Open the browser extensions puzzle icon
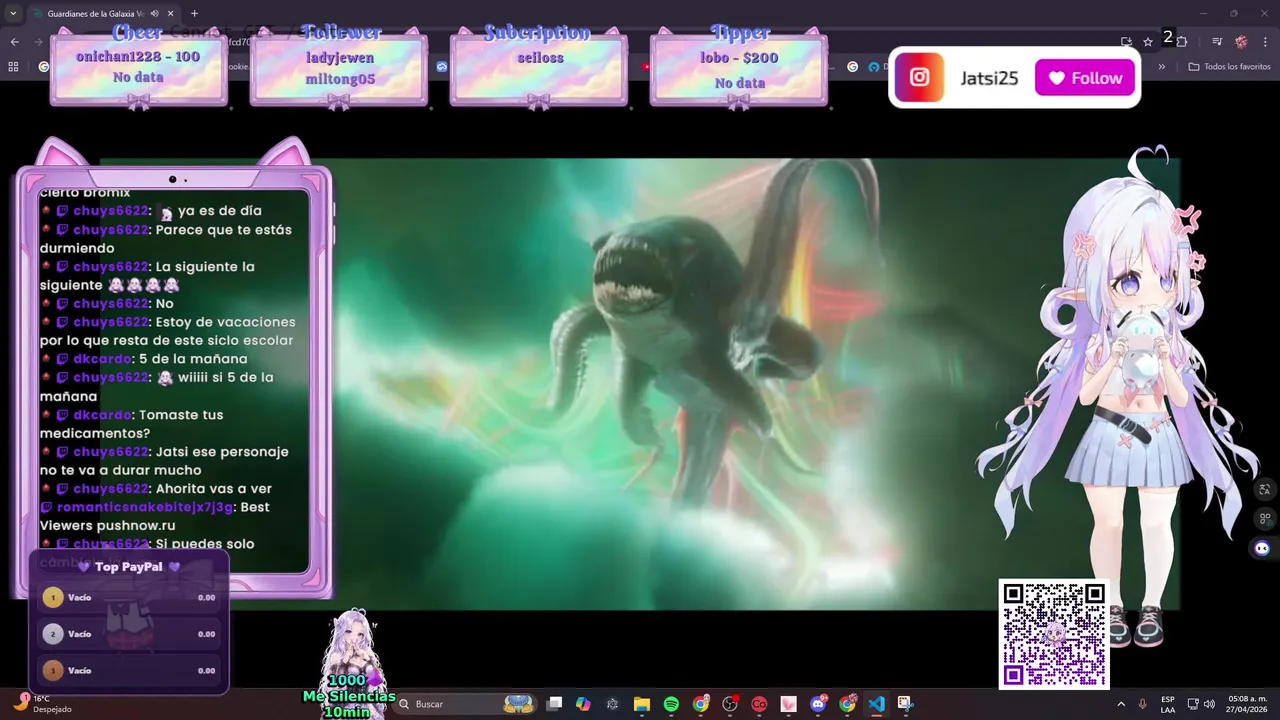 point(1182,41)
